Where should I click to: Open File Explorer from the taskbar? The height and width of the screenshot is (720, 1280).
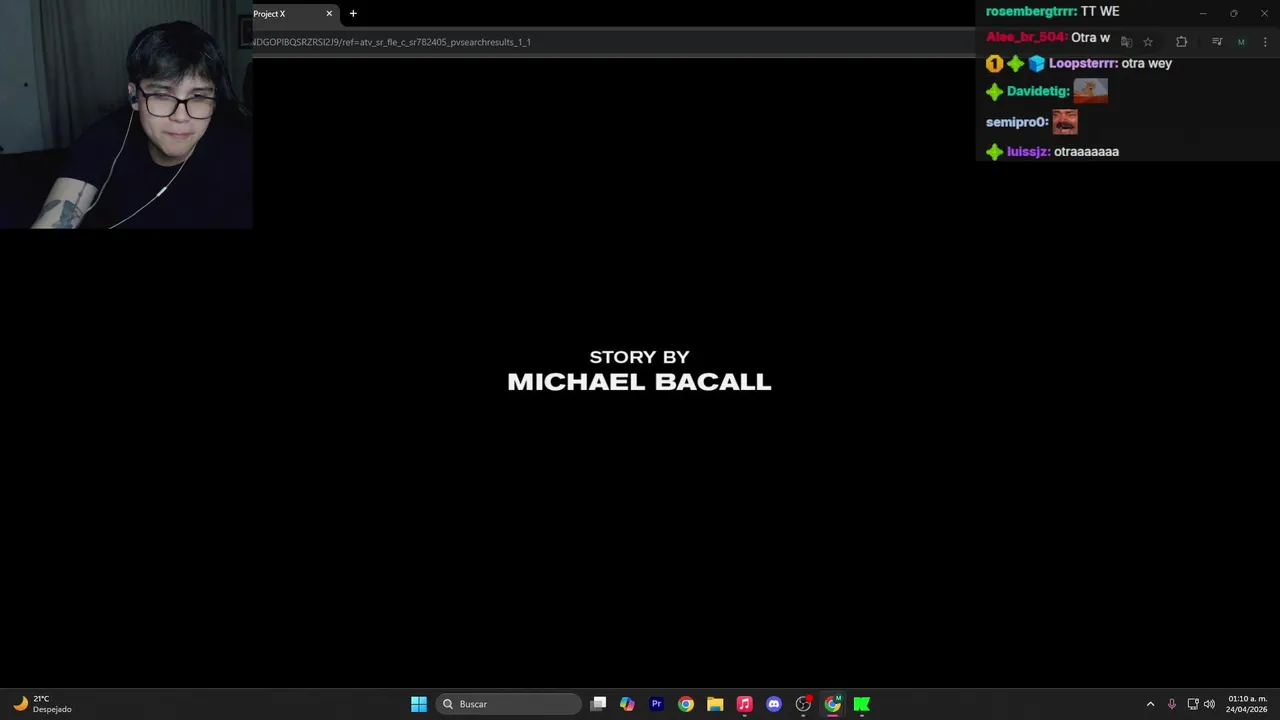(715, 704)
